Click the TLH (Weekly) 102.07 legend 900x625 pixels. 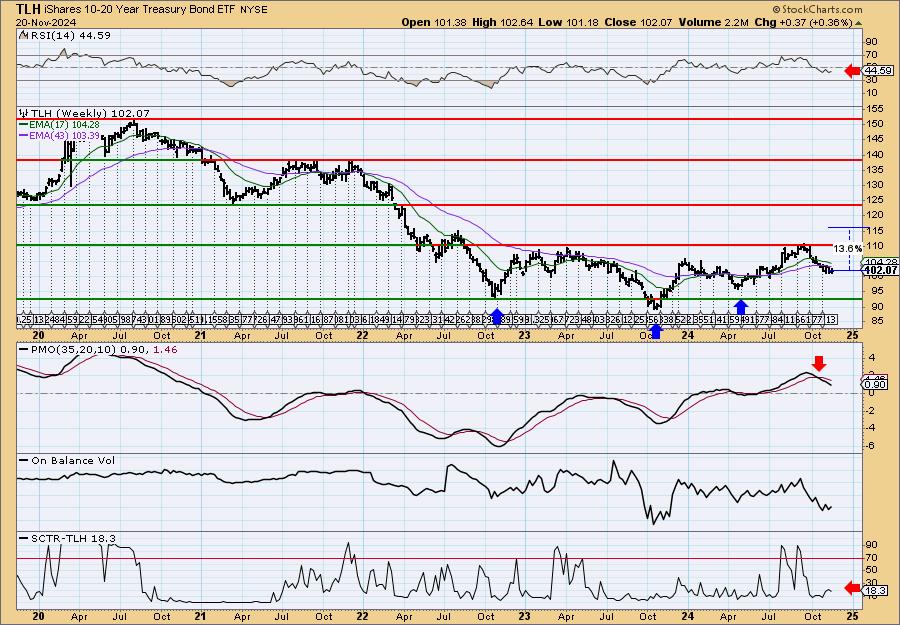coord(90,113)
